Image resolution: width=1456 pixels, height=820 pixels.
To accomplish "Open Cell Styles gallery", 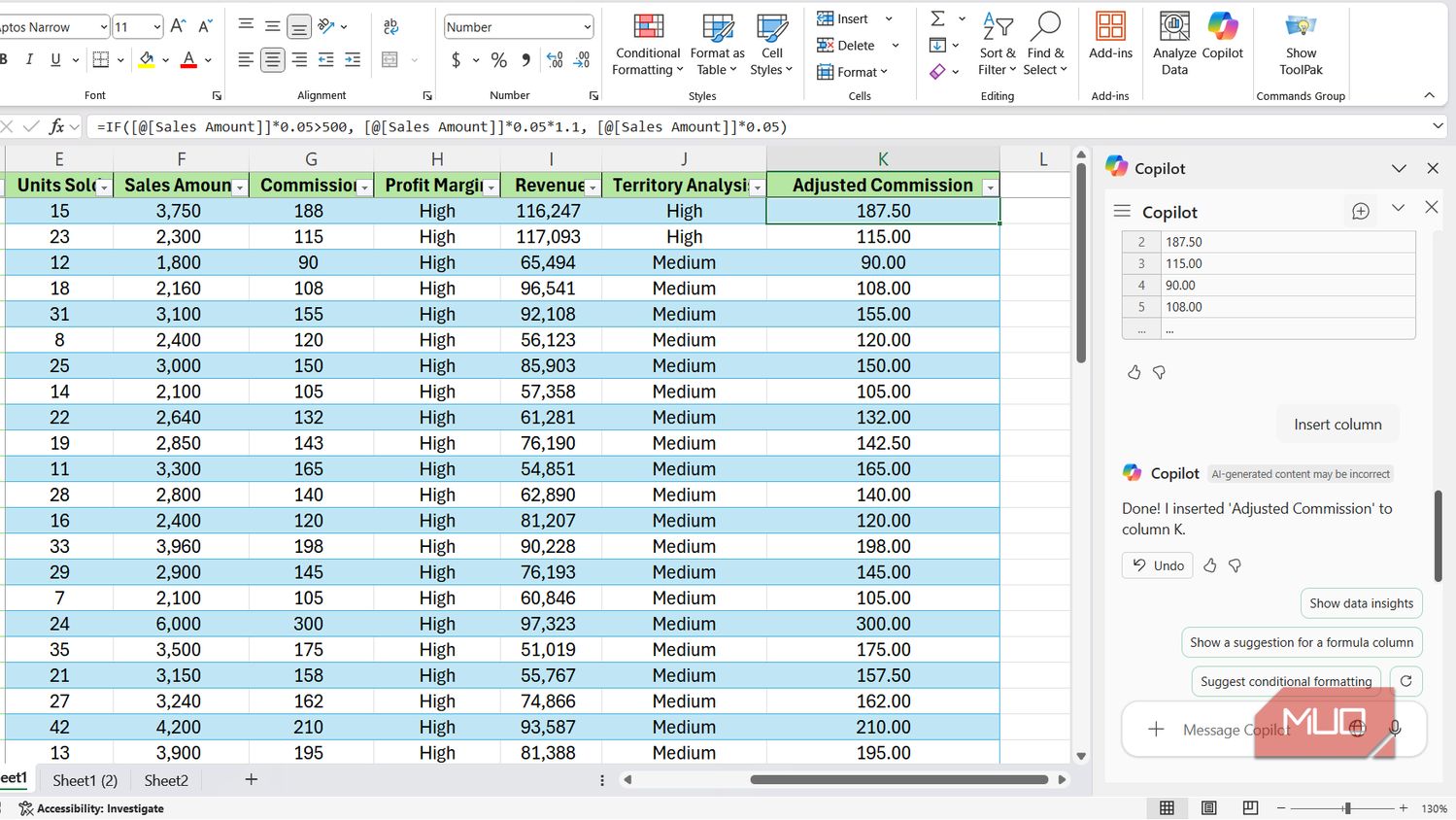I will [x=771, y=44].
